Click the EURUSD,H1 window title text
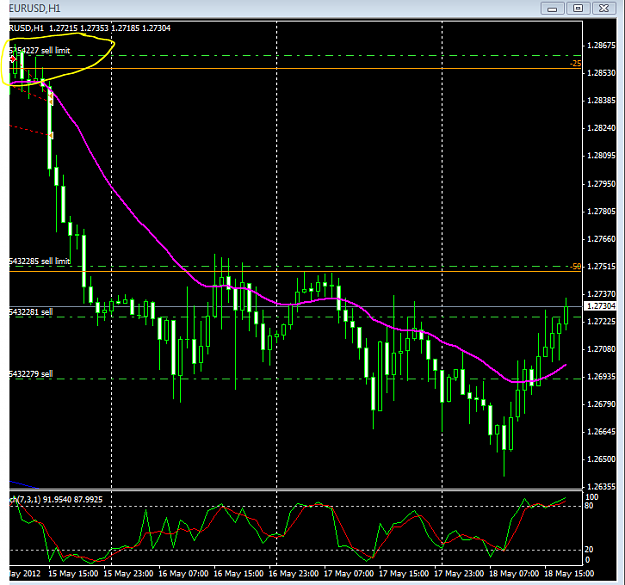The height and width of the screenshot is (585, 625). pyautogui.click(x=35, y=8)
